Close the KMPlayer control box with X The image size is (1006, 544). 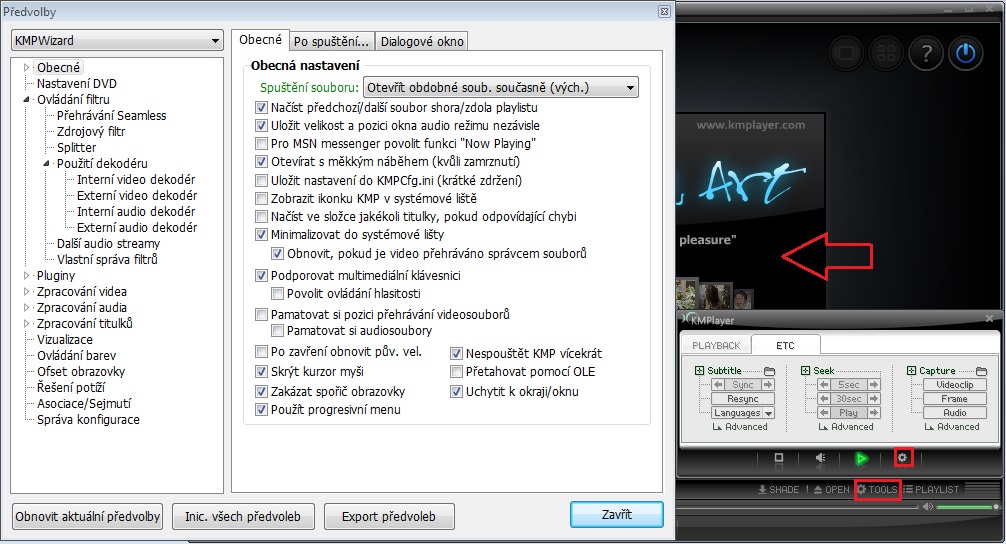click(x=989, y=318)
